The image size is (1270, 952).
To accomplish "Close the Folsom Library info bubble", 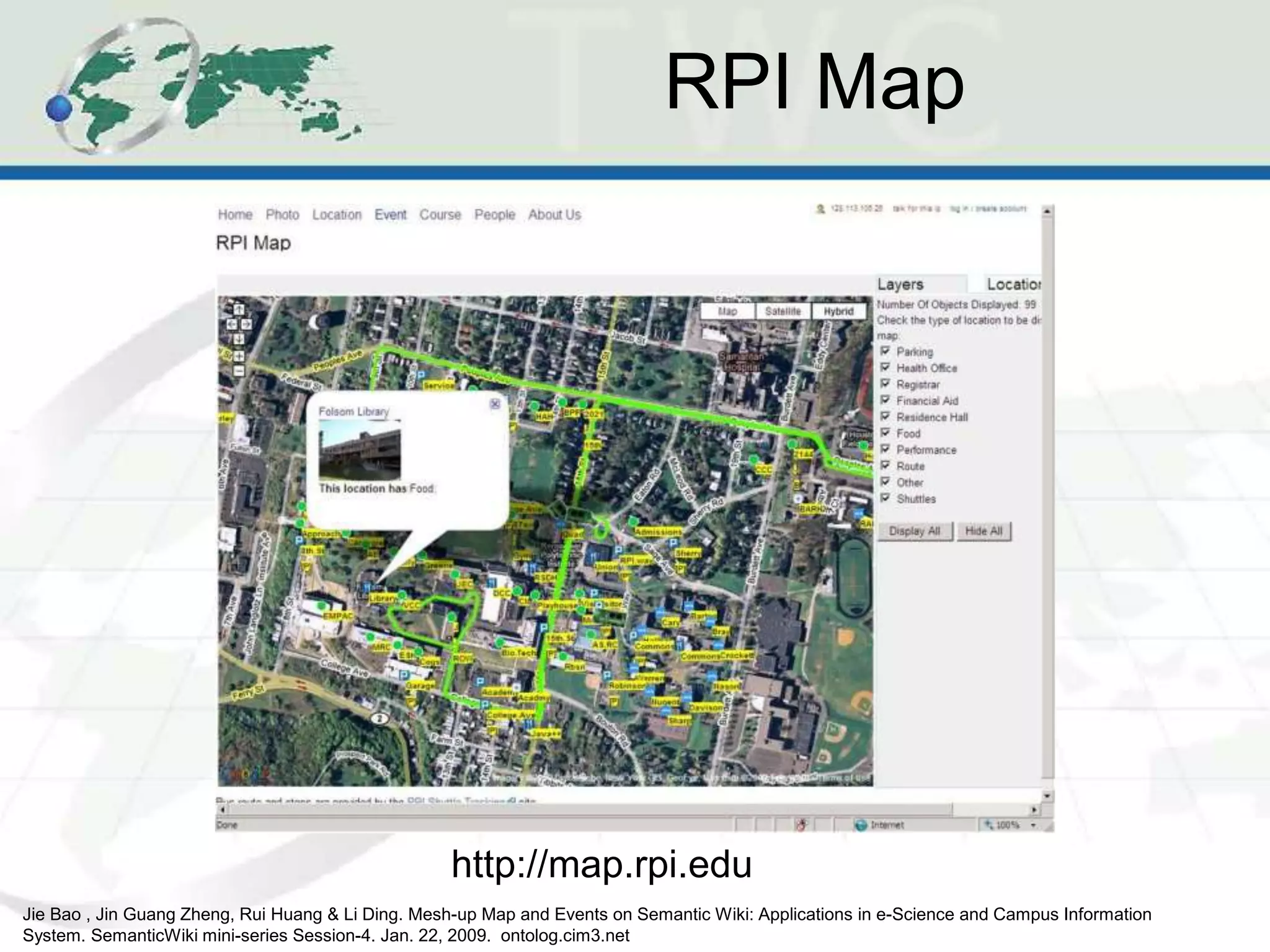I will [495, 404].
